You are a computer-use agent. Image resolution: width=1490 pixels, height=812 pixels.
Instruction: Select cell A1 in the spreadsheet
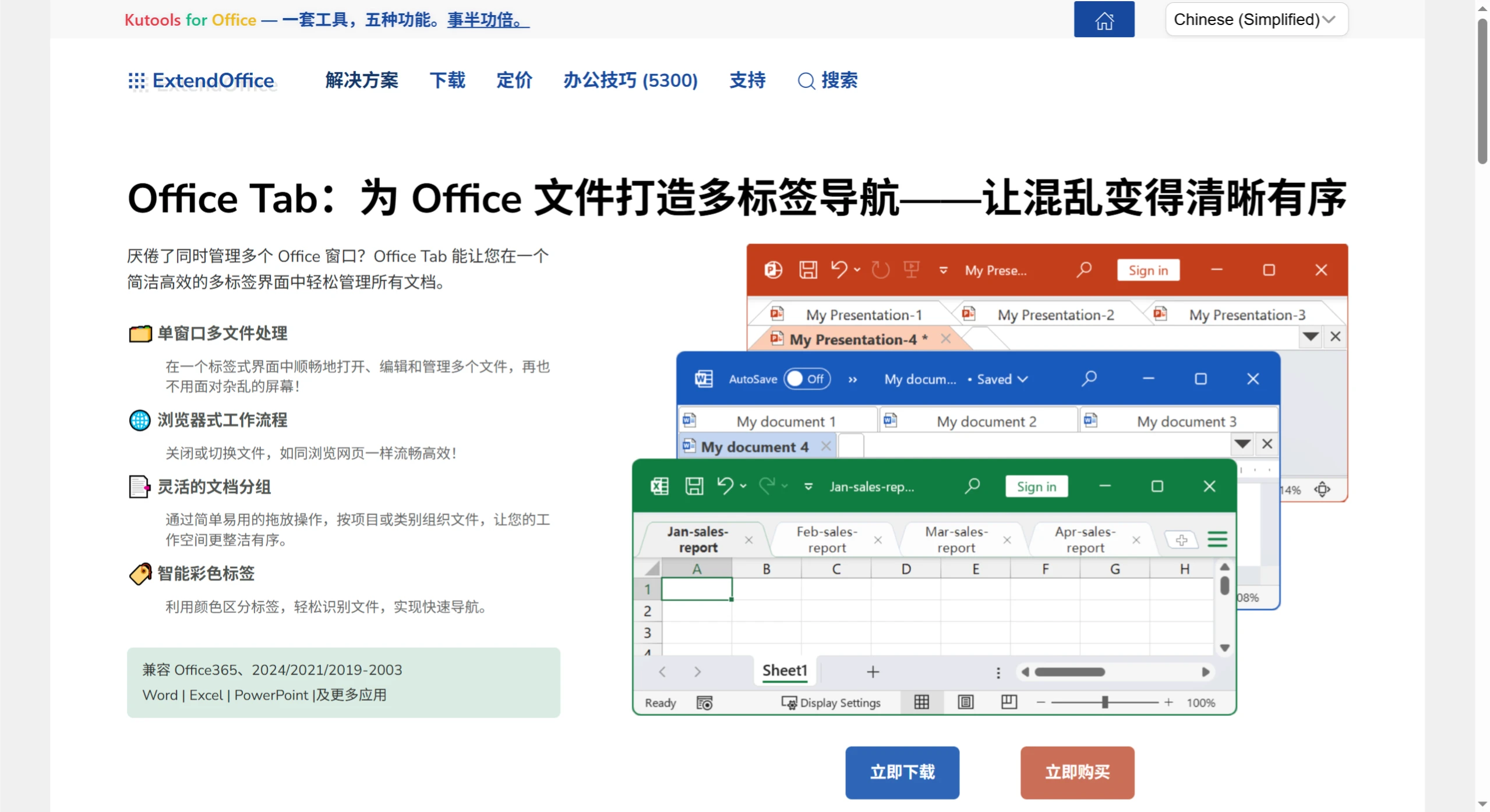(696, 589)
